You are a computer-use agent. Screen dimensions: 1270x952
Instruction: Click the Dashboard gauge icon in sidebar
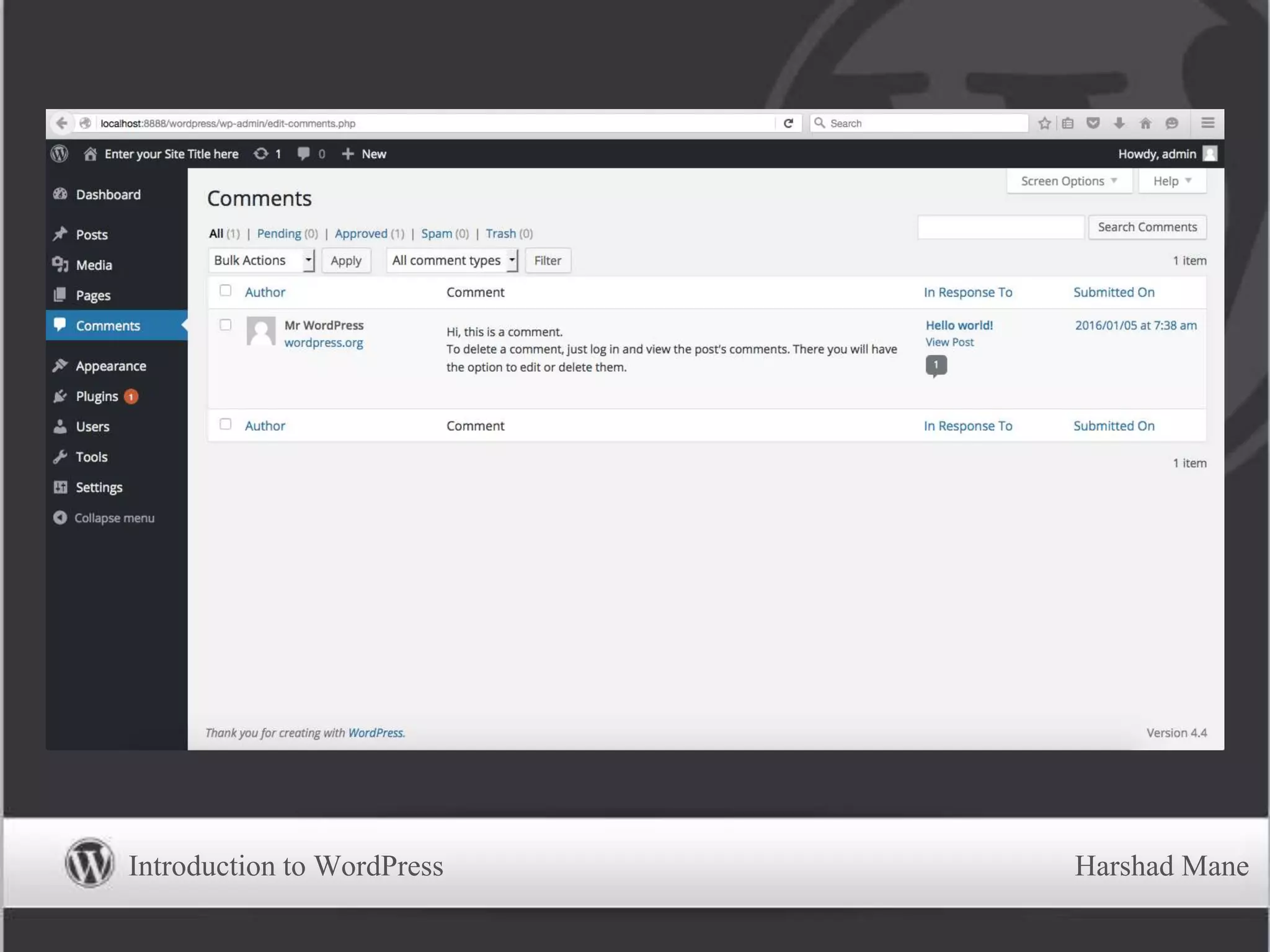60,194
